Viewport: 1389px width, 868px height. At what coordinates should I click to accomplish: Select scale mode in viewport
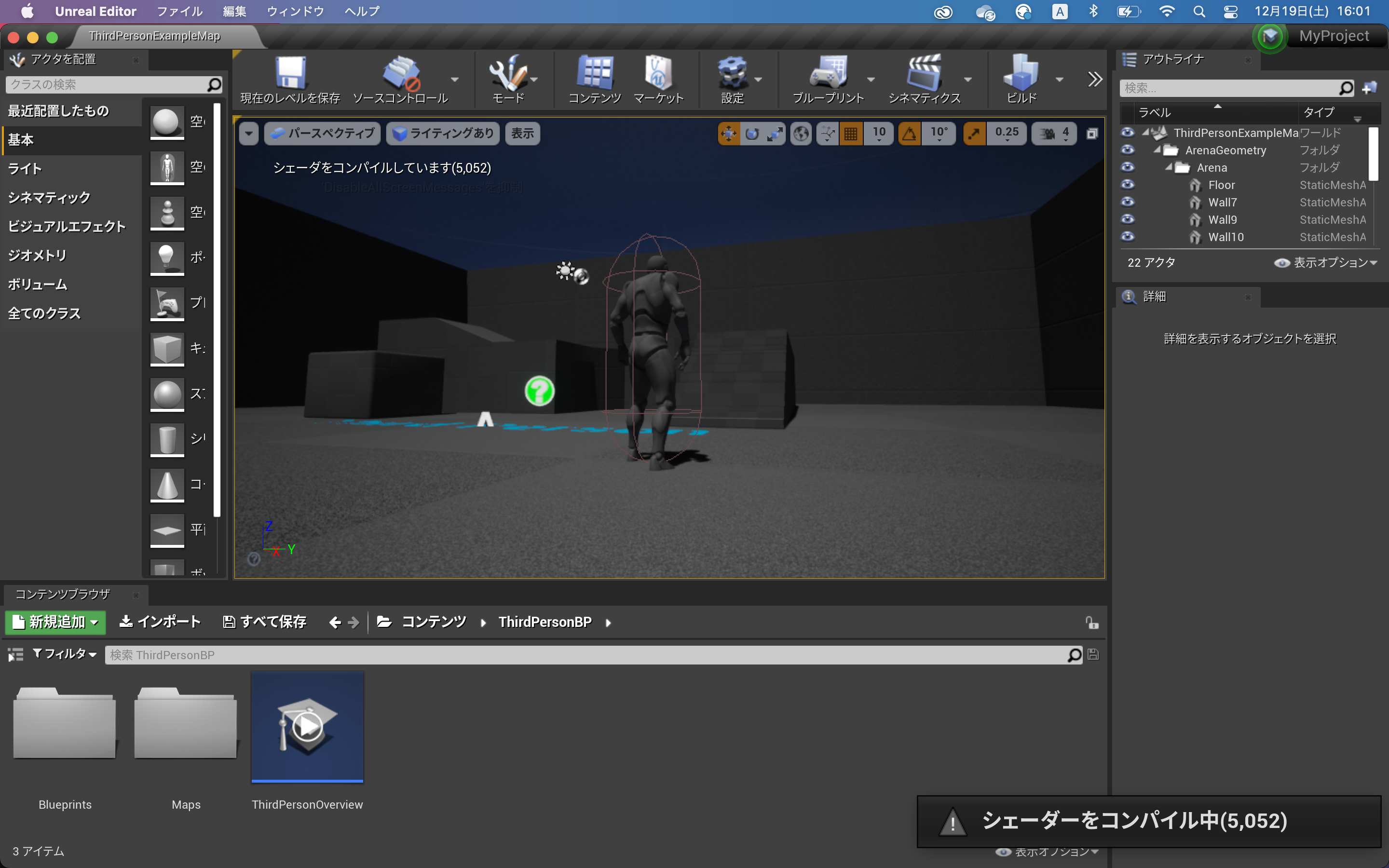775,134
